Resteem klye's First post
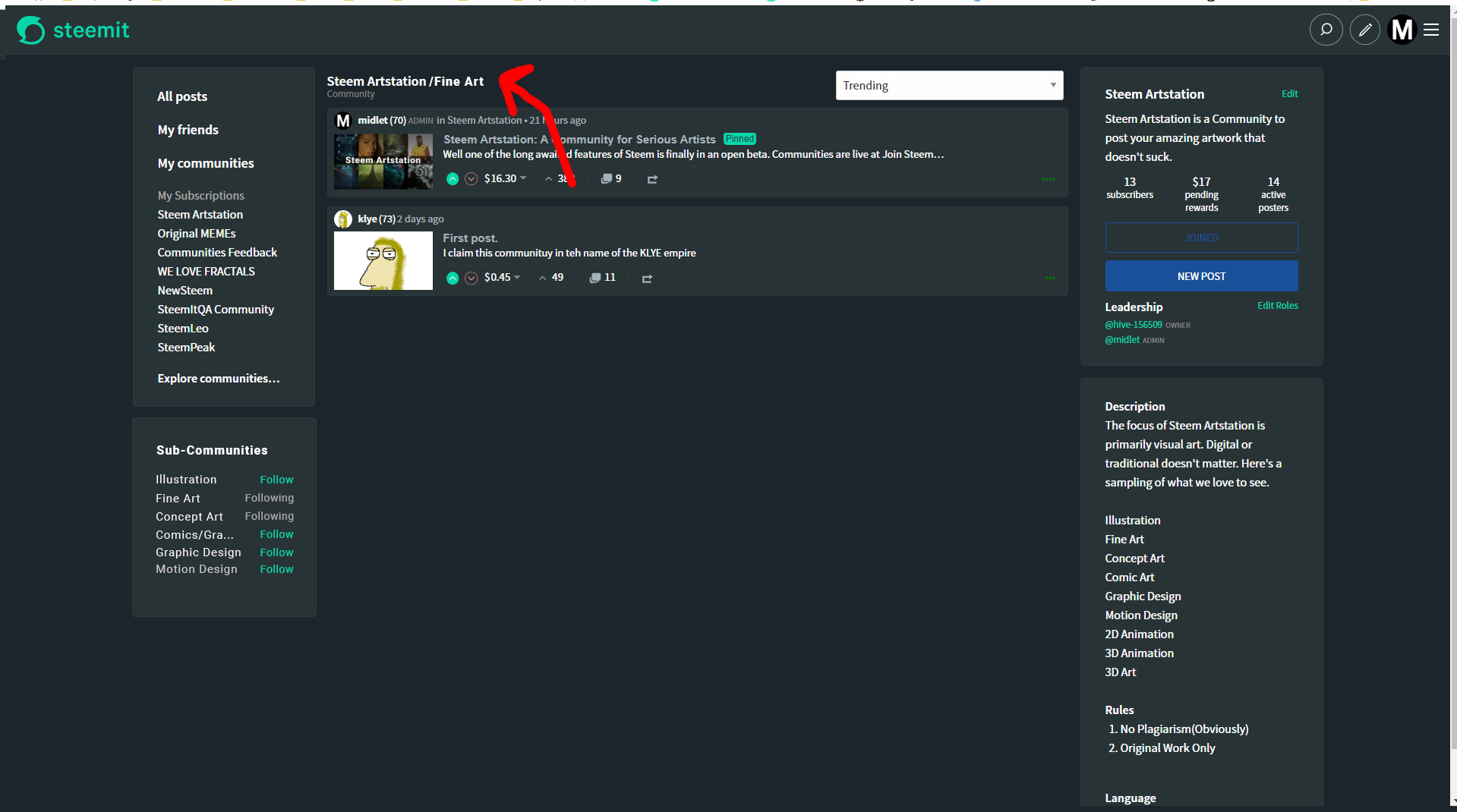This screenshot has height=812, width=1457. [647, 279]
